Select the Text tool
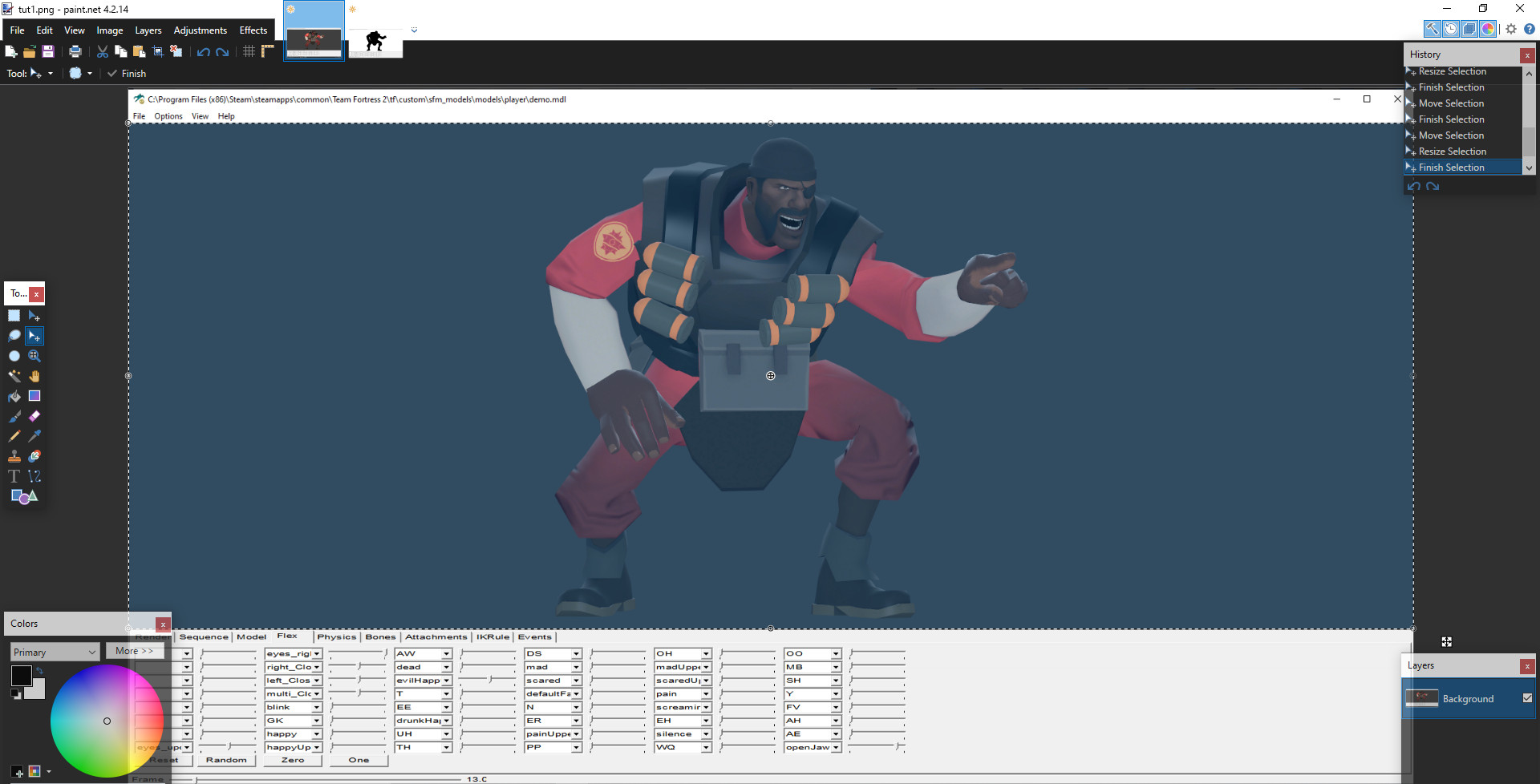Viewport: 1540px width, 784px height. tap(14, 476)
